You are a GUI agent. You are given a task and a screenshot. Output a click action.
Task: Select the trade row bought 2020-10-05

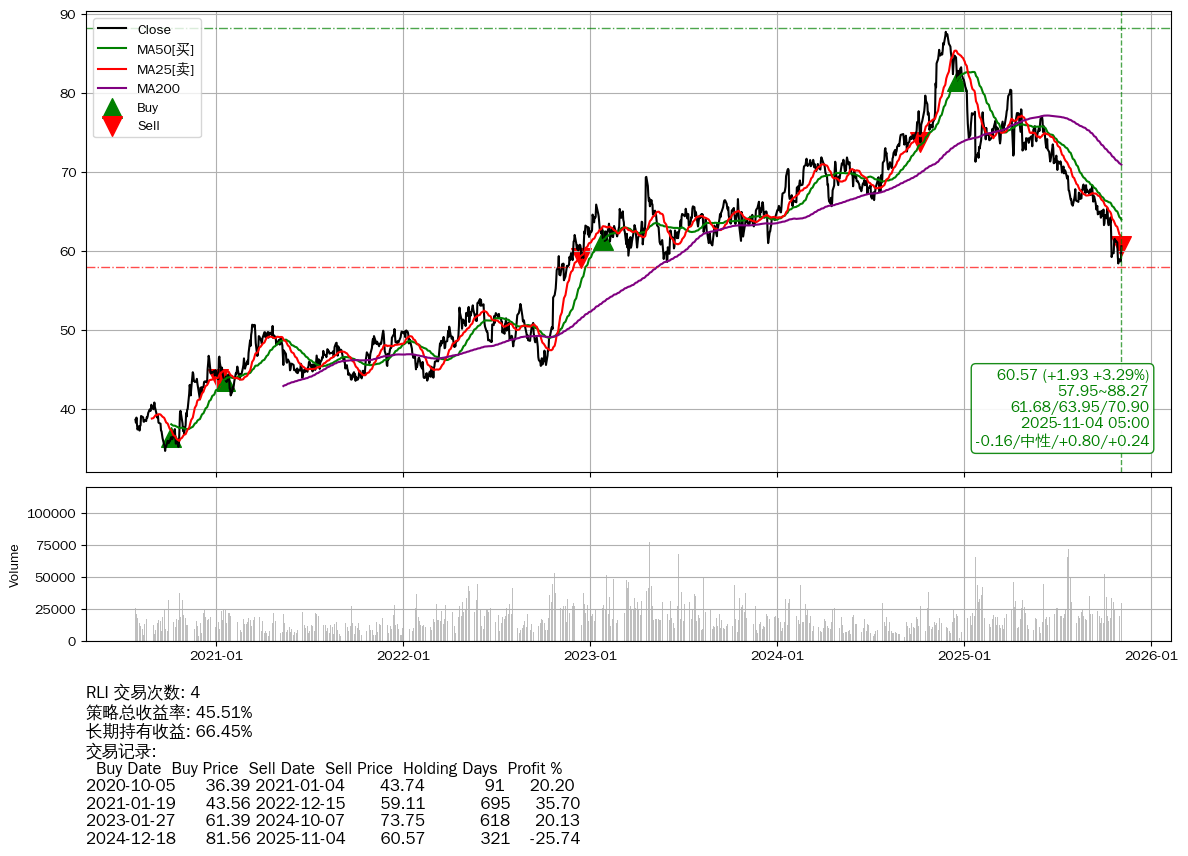[x=330, y=786]
